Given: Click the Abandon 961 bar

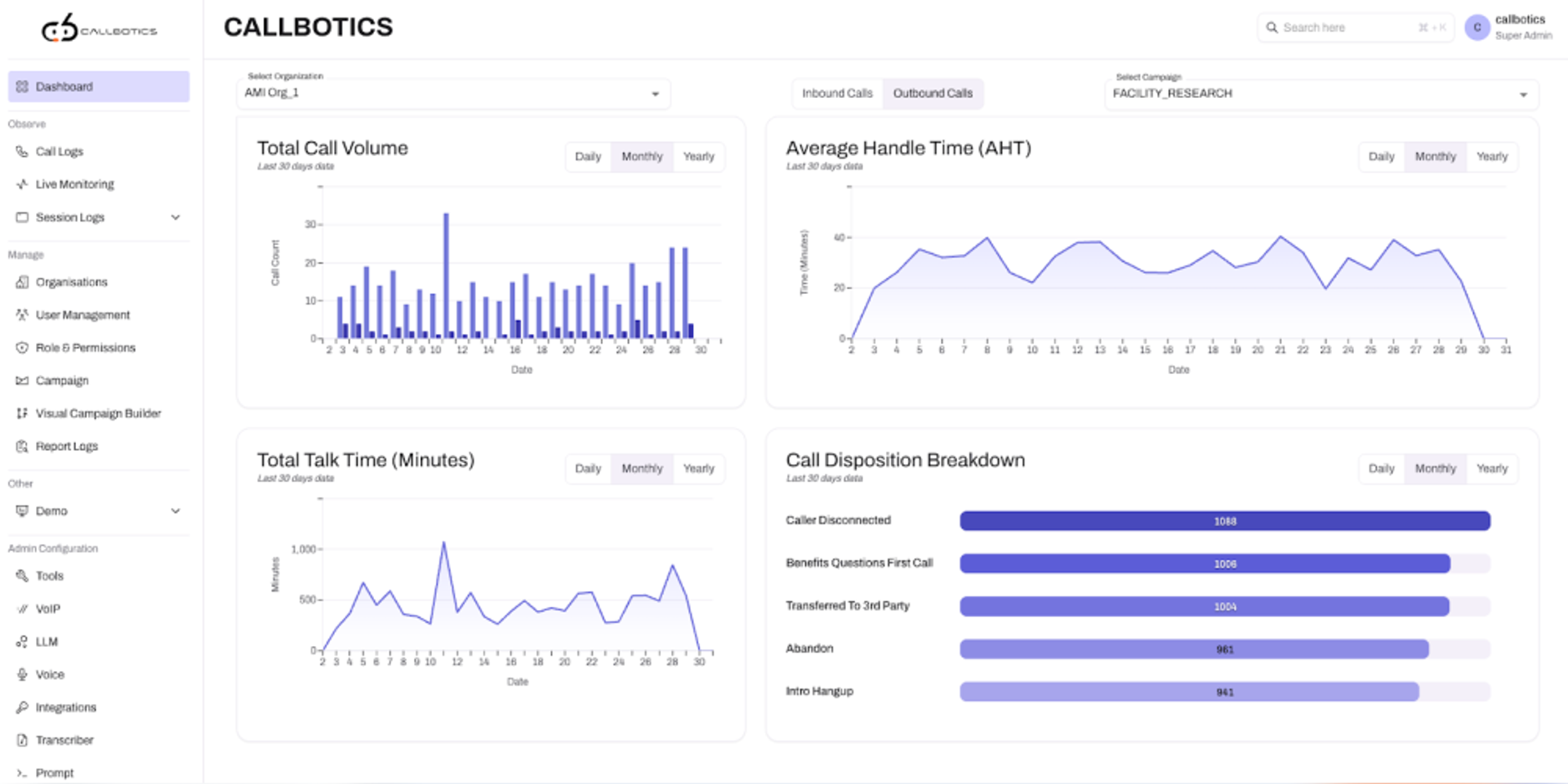Looking at the screenshot, I should tap(1194, 649).
